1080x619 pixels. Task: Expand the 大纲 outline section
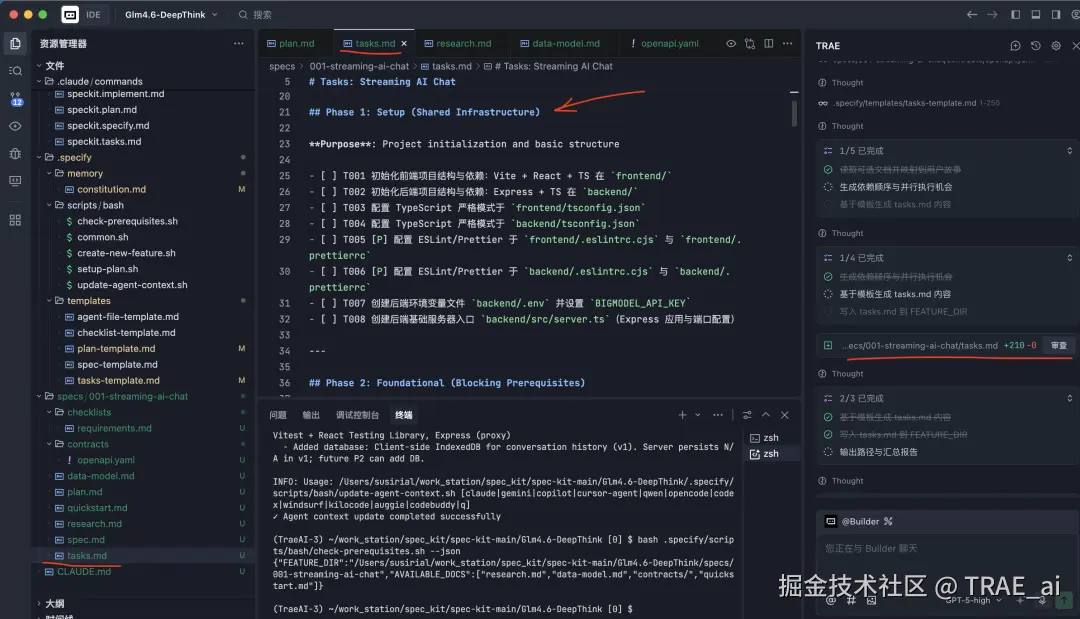click(x=39, y=603)
